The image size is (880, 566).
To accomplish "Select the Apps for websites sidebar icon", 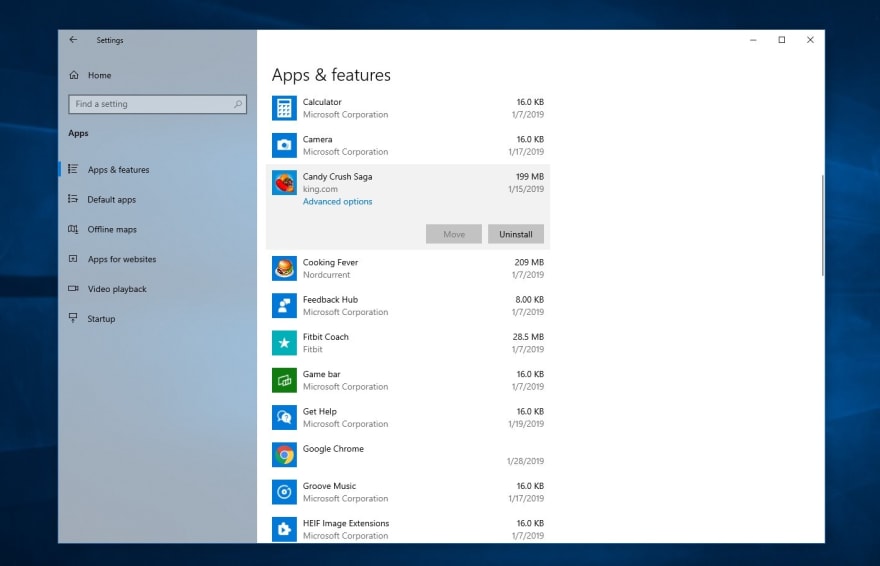I will click(x=73, y=259).
